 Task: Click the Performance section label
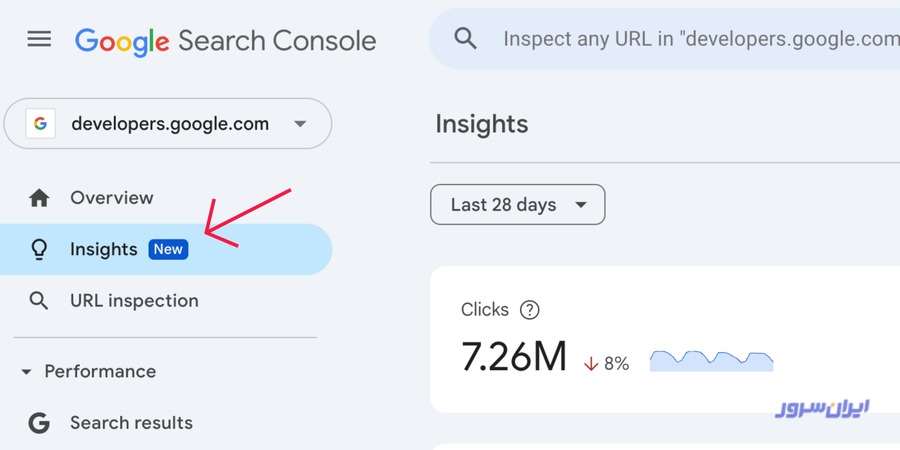tap(100, 371)
